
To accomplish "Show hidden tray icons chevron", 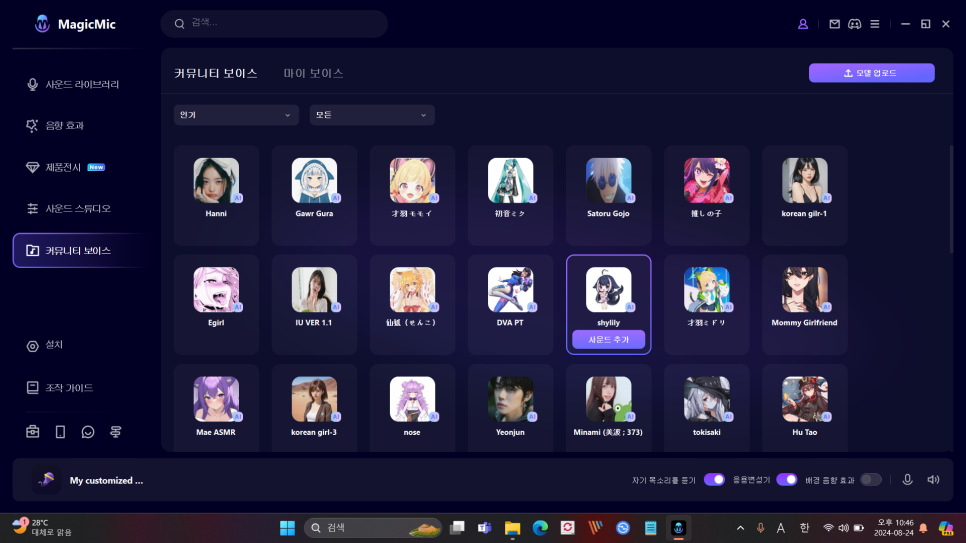I will click(x=741, y=528).
